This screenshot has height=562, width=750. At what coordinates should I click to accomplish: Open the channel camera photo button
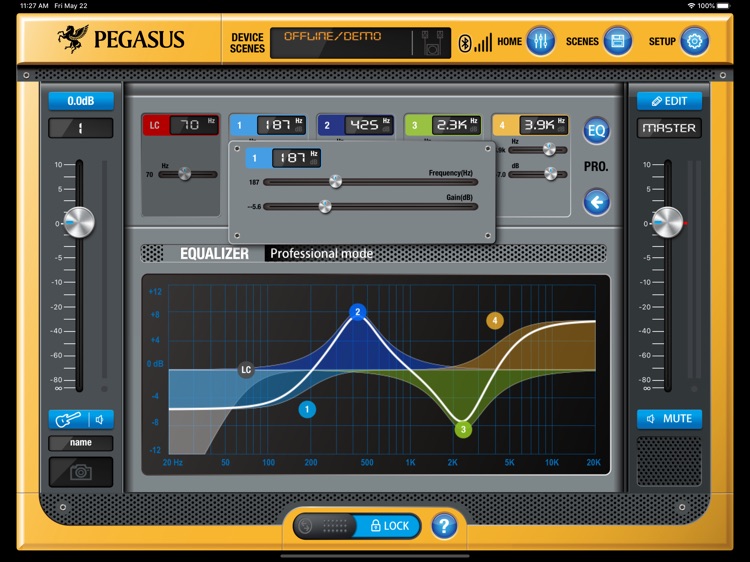click(81, 472)
